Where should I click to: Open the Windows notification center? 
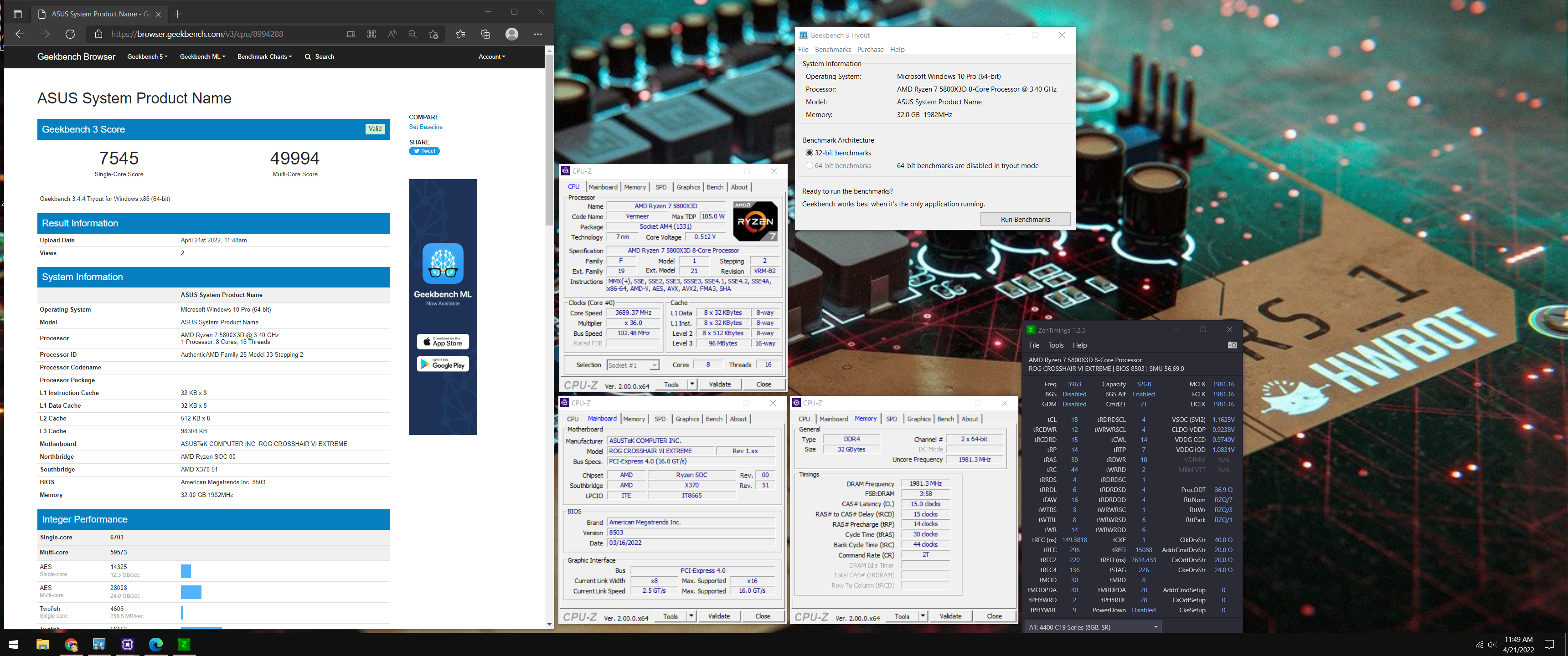(x=1550, y=645)
